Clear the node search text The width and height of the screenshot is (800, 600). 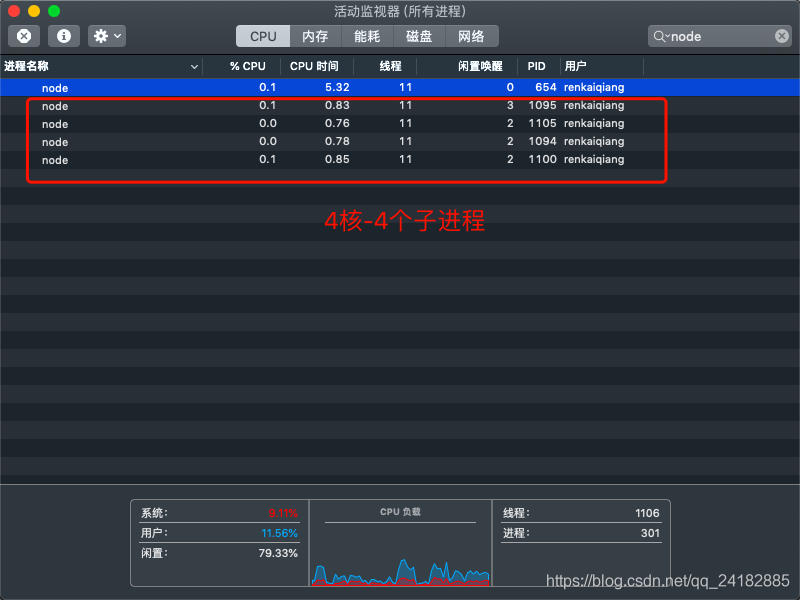(x=781, y=36)
